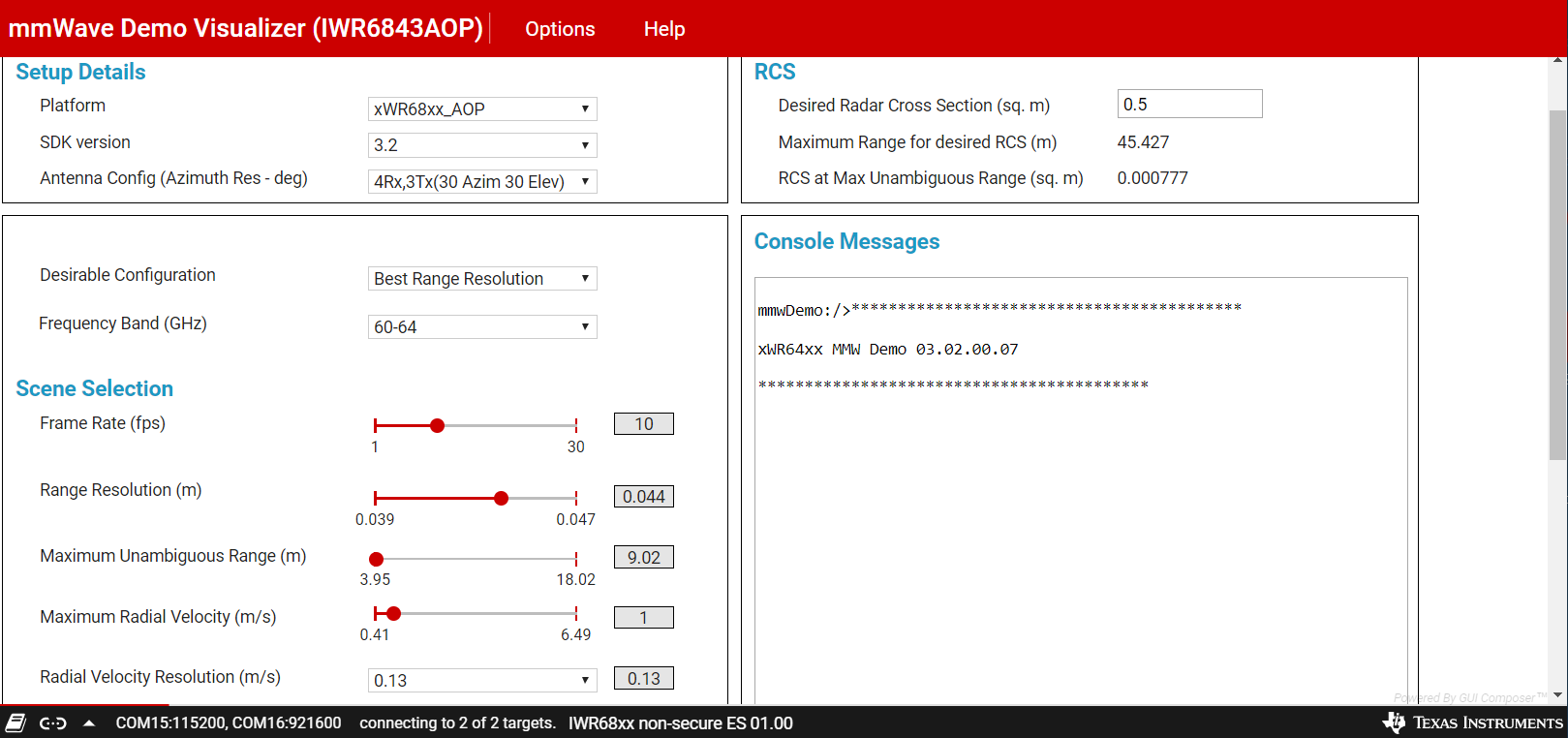Click "connecting to 2 of 2 targets." status
The image size is (1568, 738).
pos(458,723)
